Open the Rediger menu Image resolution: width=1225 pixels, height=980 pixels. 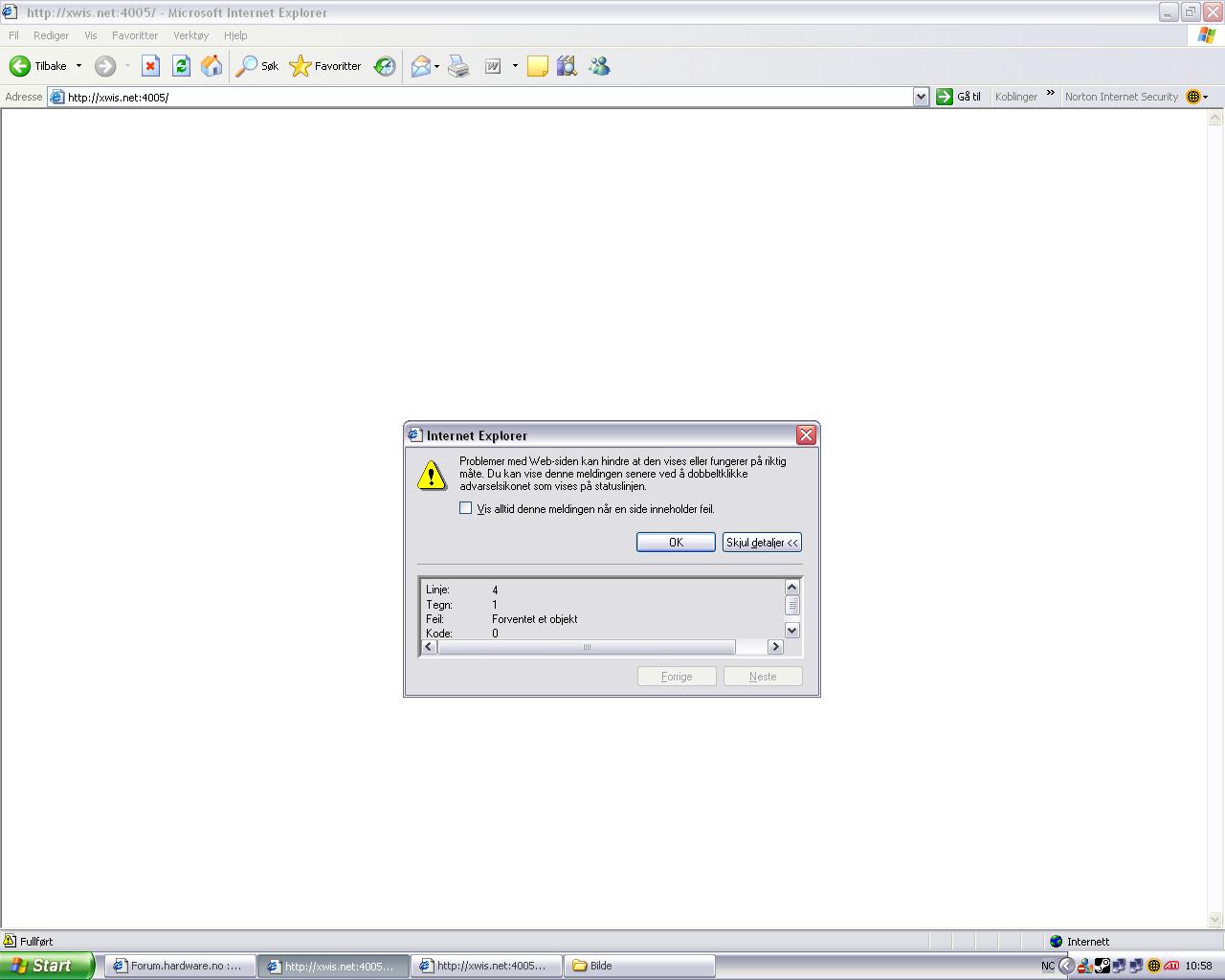click(51, 35)
